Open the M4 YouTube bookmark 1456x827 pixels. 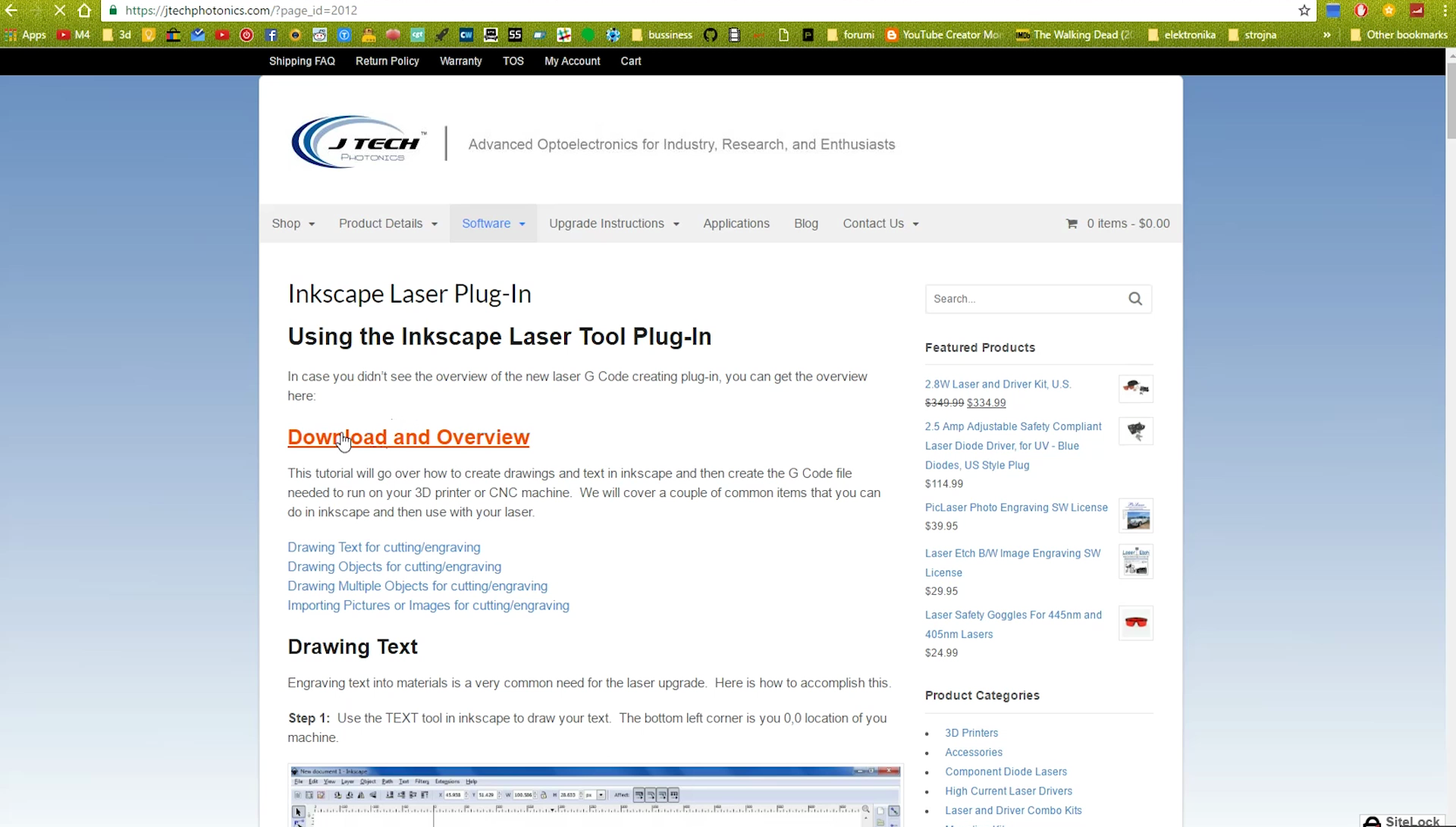point(74,35)
